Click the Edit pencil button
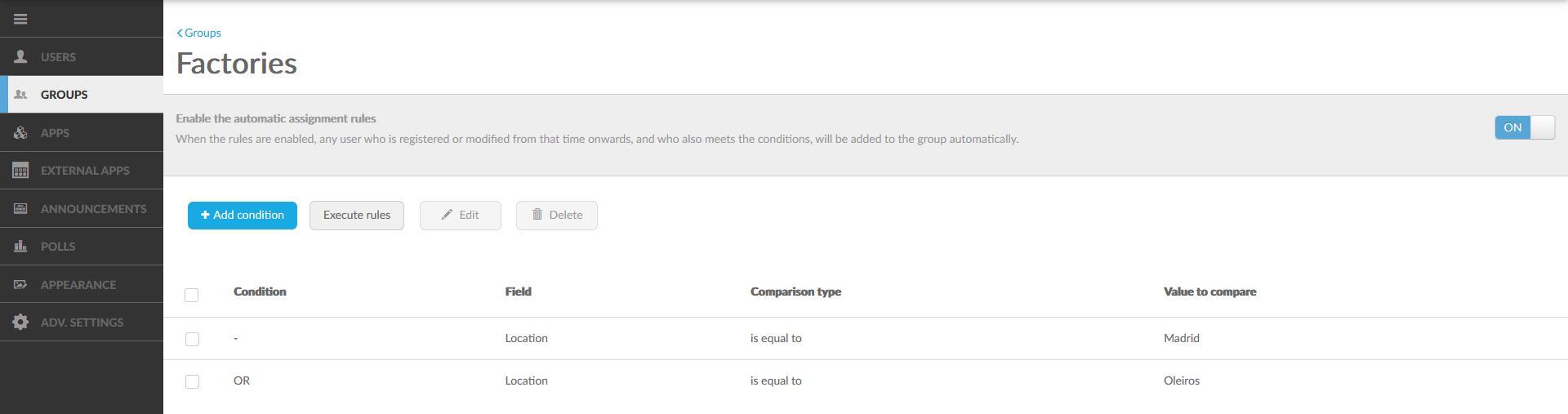 point(461,216)
